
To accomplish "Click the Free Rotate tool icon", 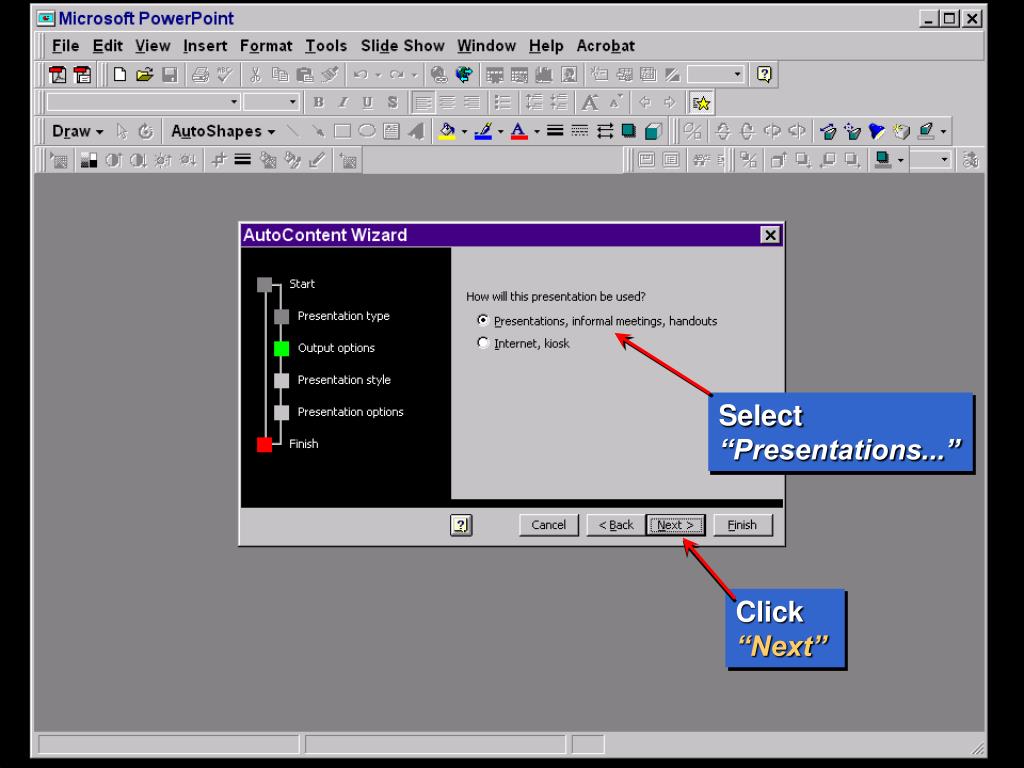I will (x=146, y=131).
